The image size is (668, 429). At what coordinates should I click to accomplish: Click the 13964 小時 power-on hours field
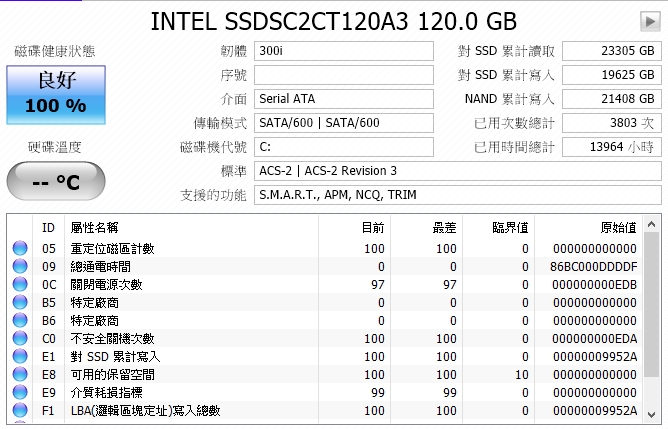click(x=612, y=147)
